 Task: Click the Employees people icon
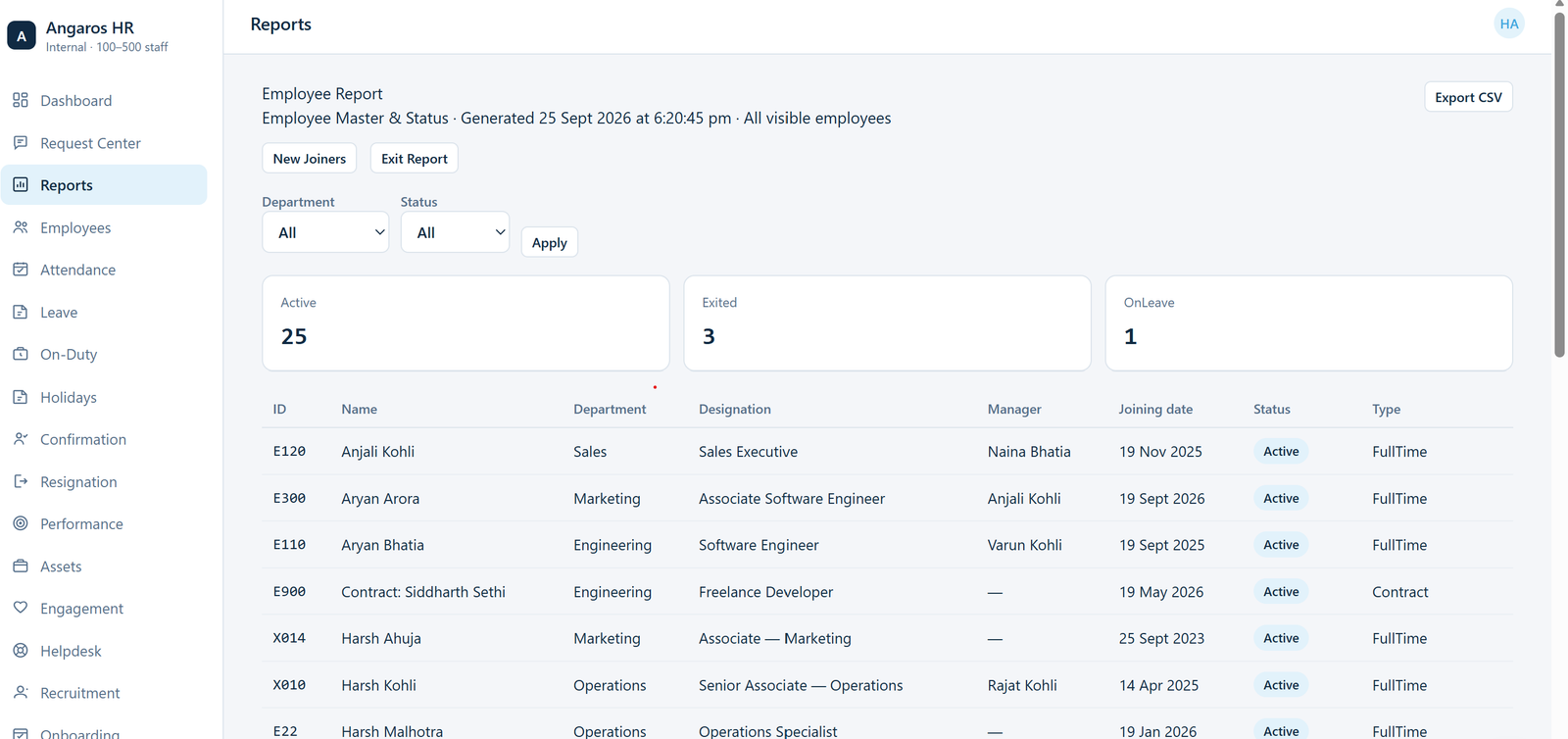click(x=21, y=227)
